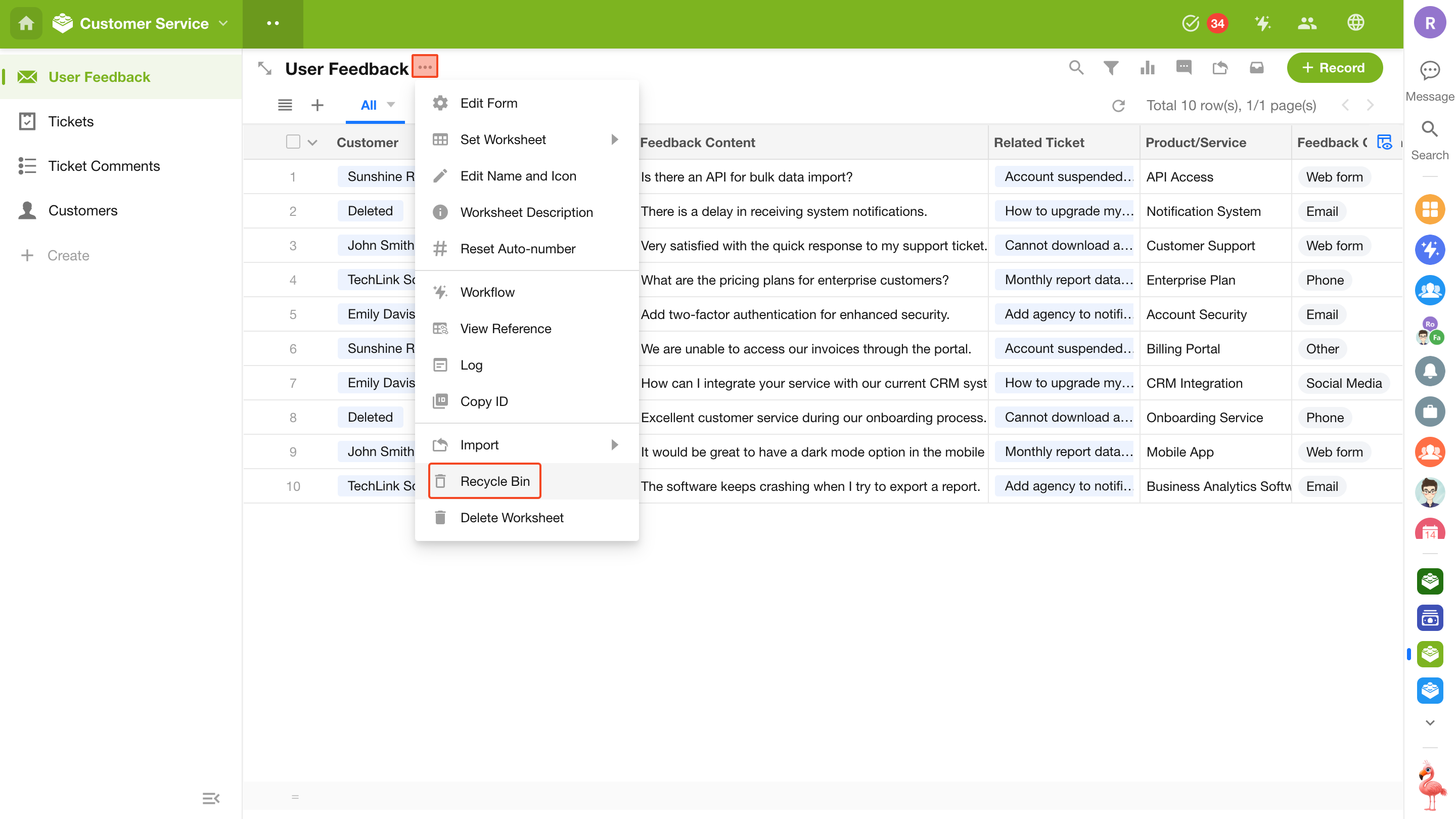Click the green Record button
This screenshot has width=1456, height=819.
(x=1334, y=68)
